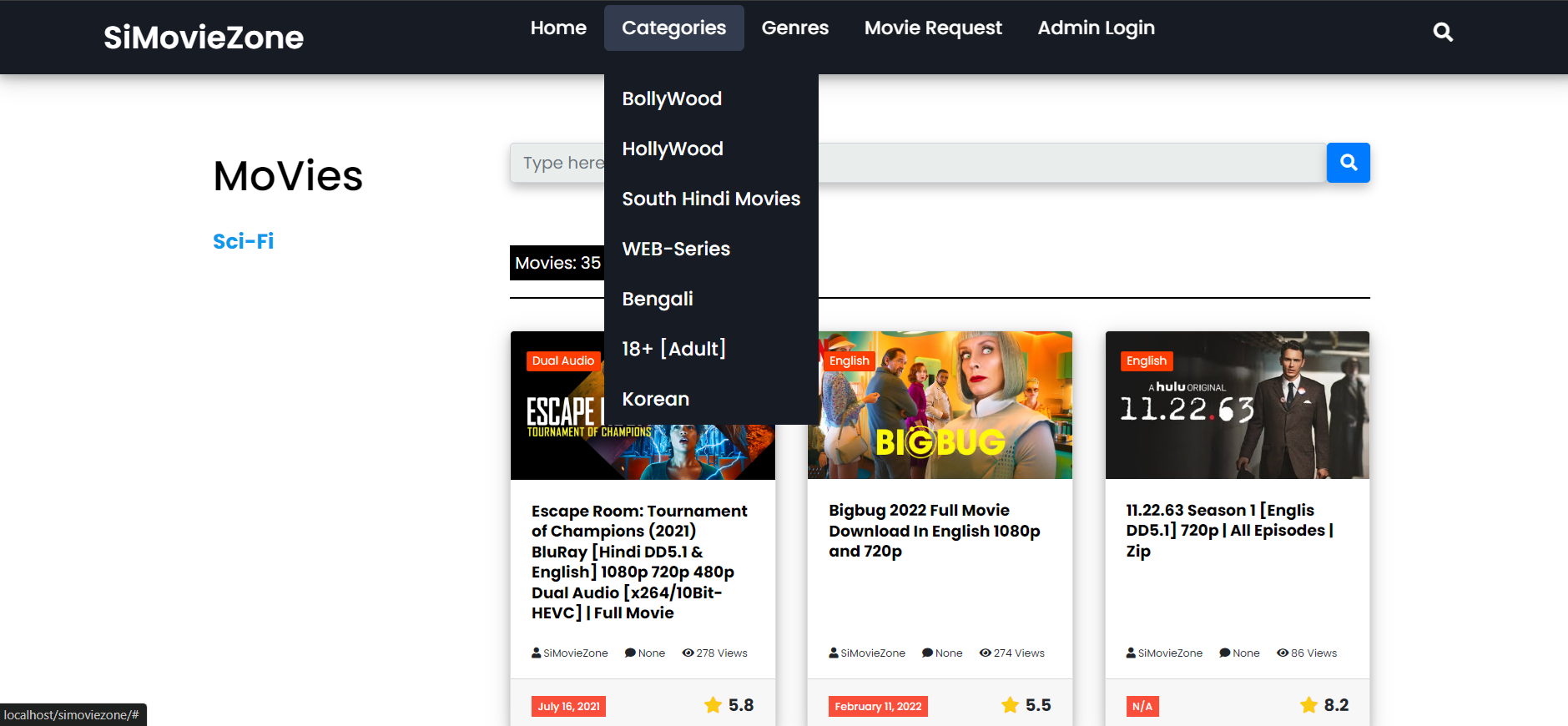
Task: Open the Genres navigation item
Action: pos(795,28)
